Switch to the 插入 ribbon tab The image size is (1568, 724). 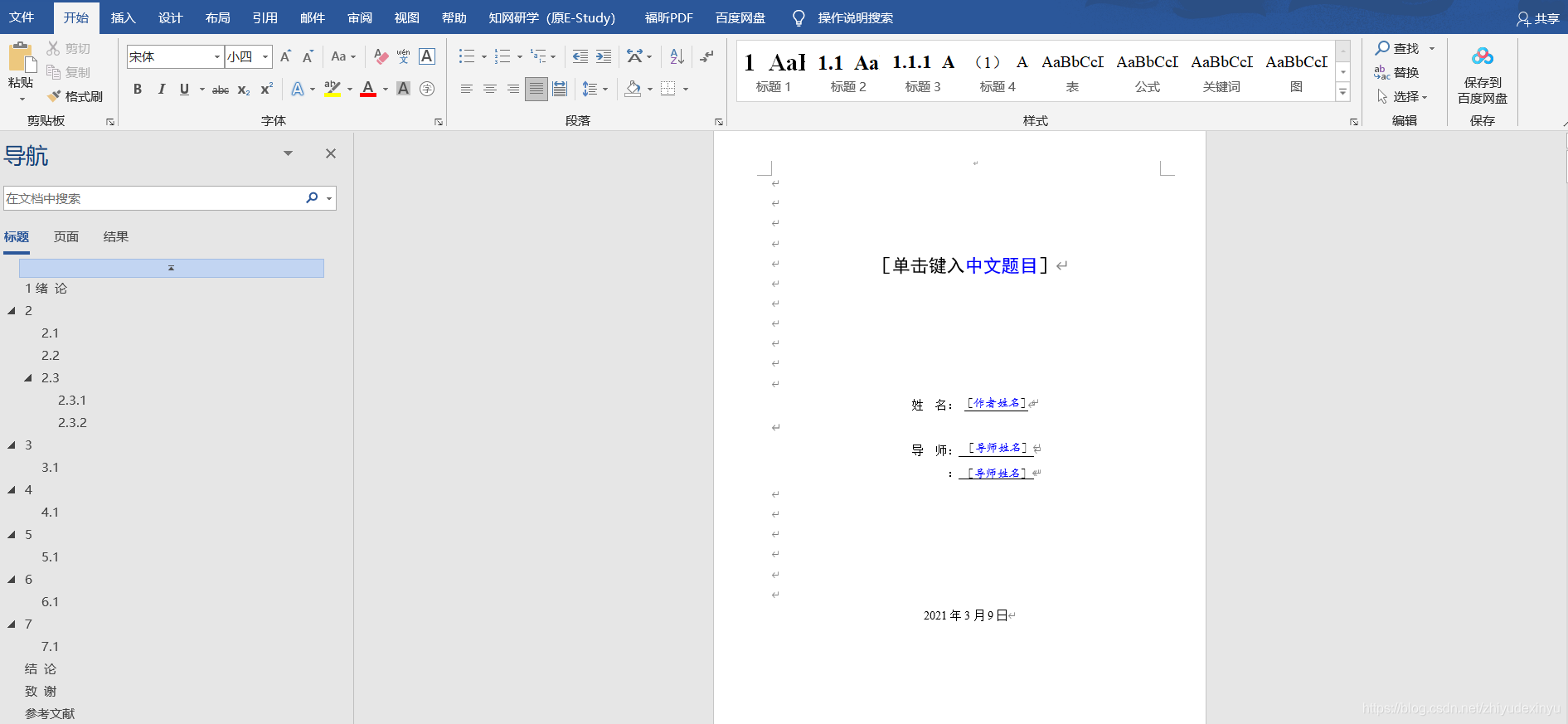tap(123, 17)
